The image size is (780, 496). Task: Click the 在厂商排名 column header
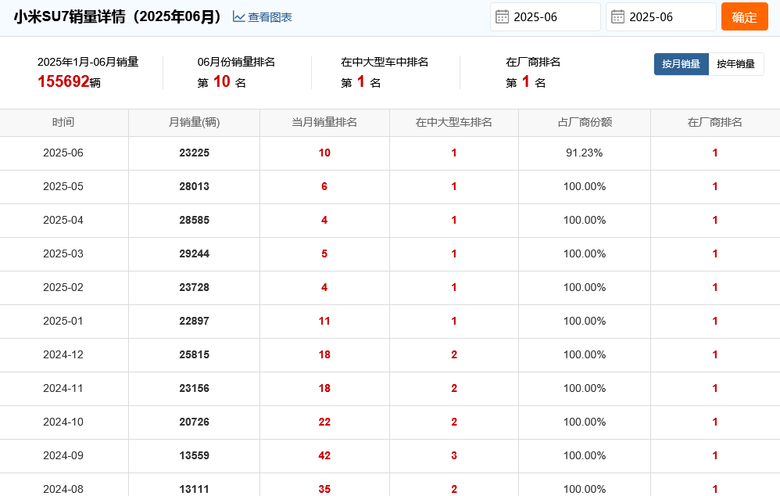[x=715, y=122]
